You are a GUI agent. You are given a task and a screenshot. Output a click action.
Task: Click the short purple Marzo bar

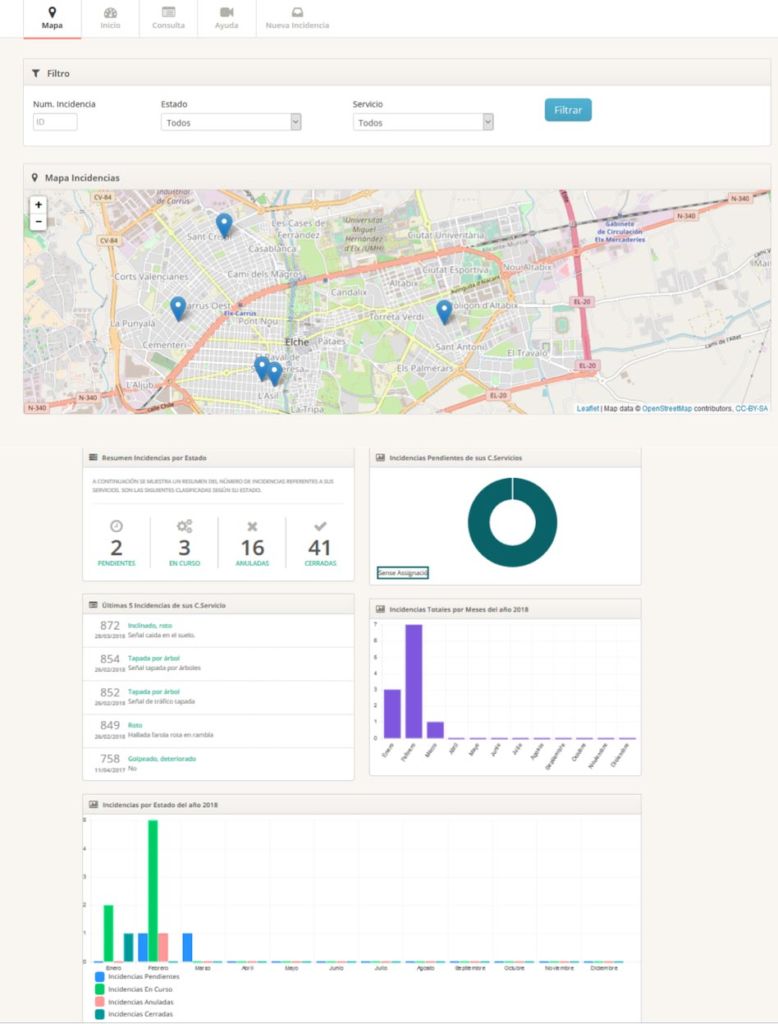435,730
